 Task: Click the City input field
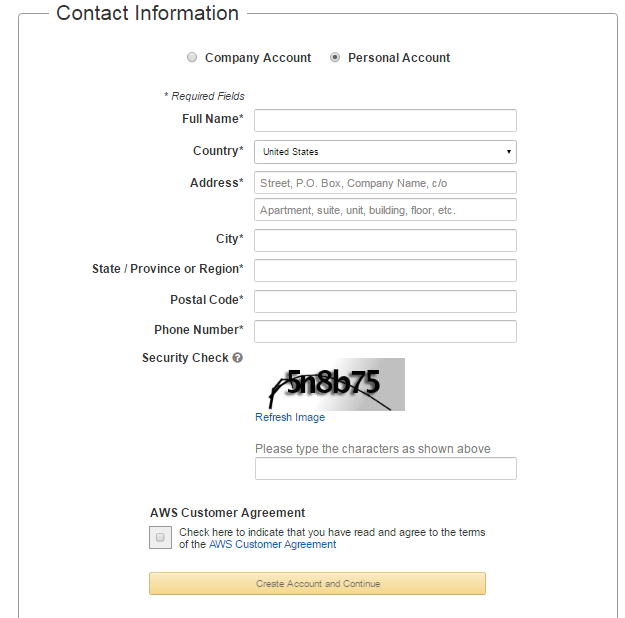click(385, 240)
